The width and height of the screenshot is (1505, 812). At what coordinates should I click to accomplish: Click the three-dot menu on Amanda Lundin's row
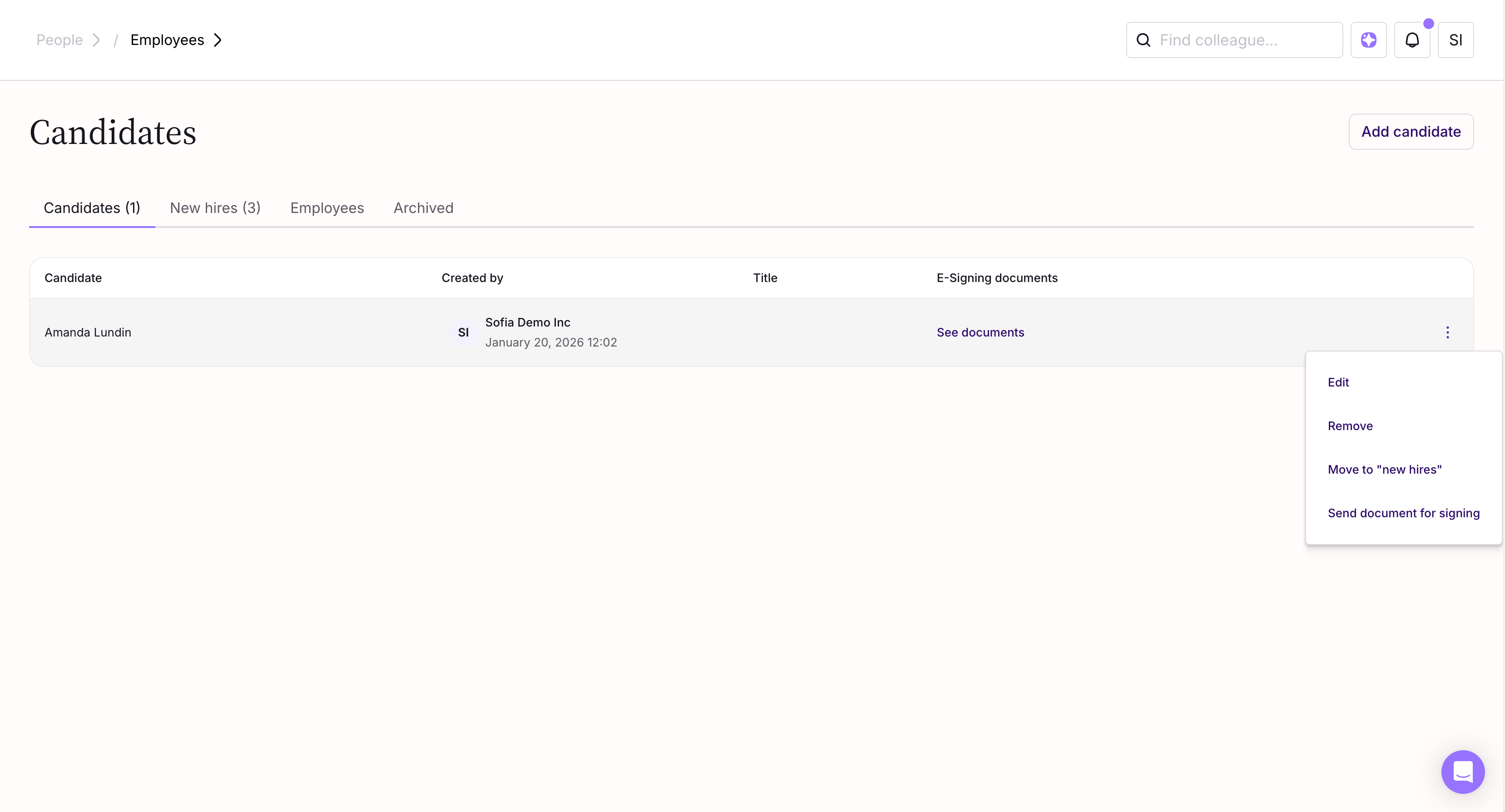(x=1446, y=332)
